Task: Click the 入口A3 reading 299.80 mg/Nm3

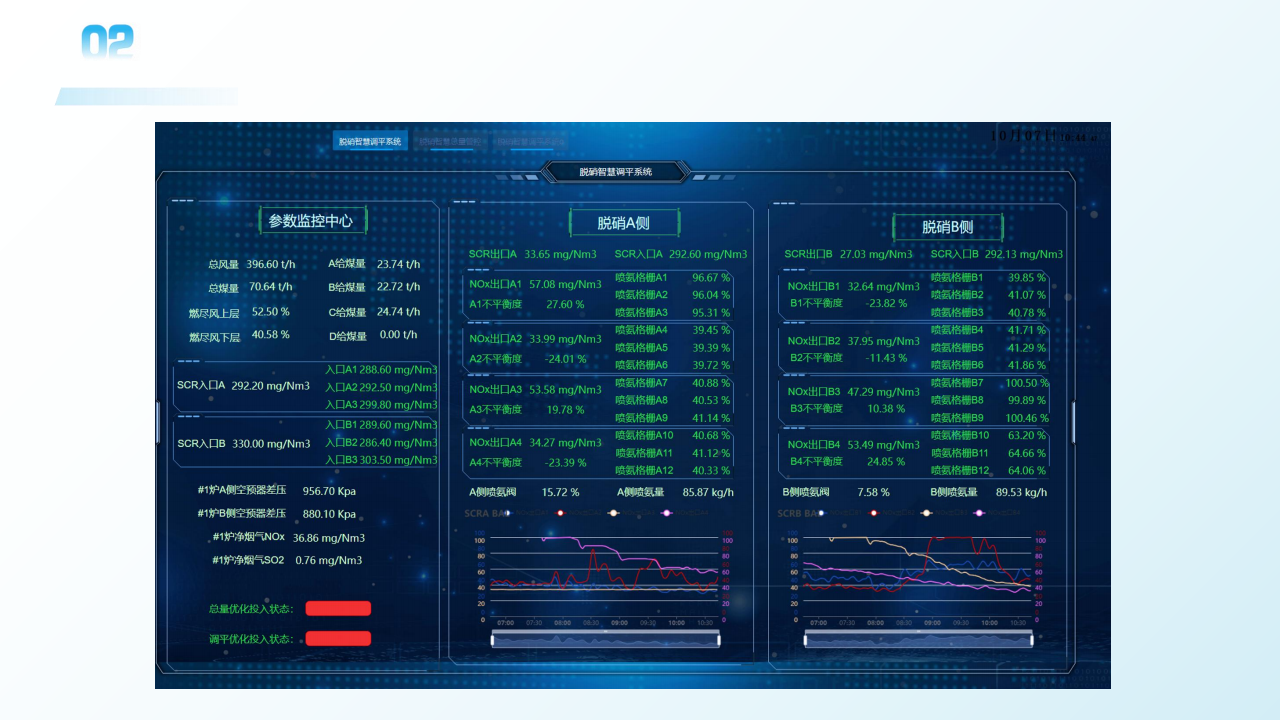Action: (399, 405)
